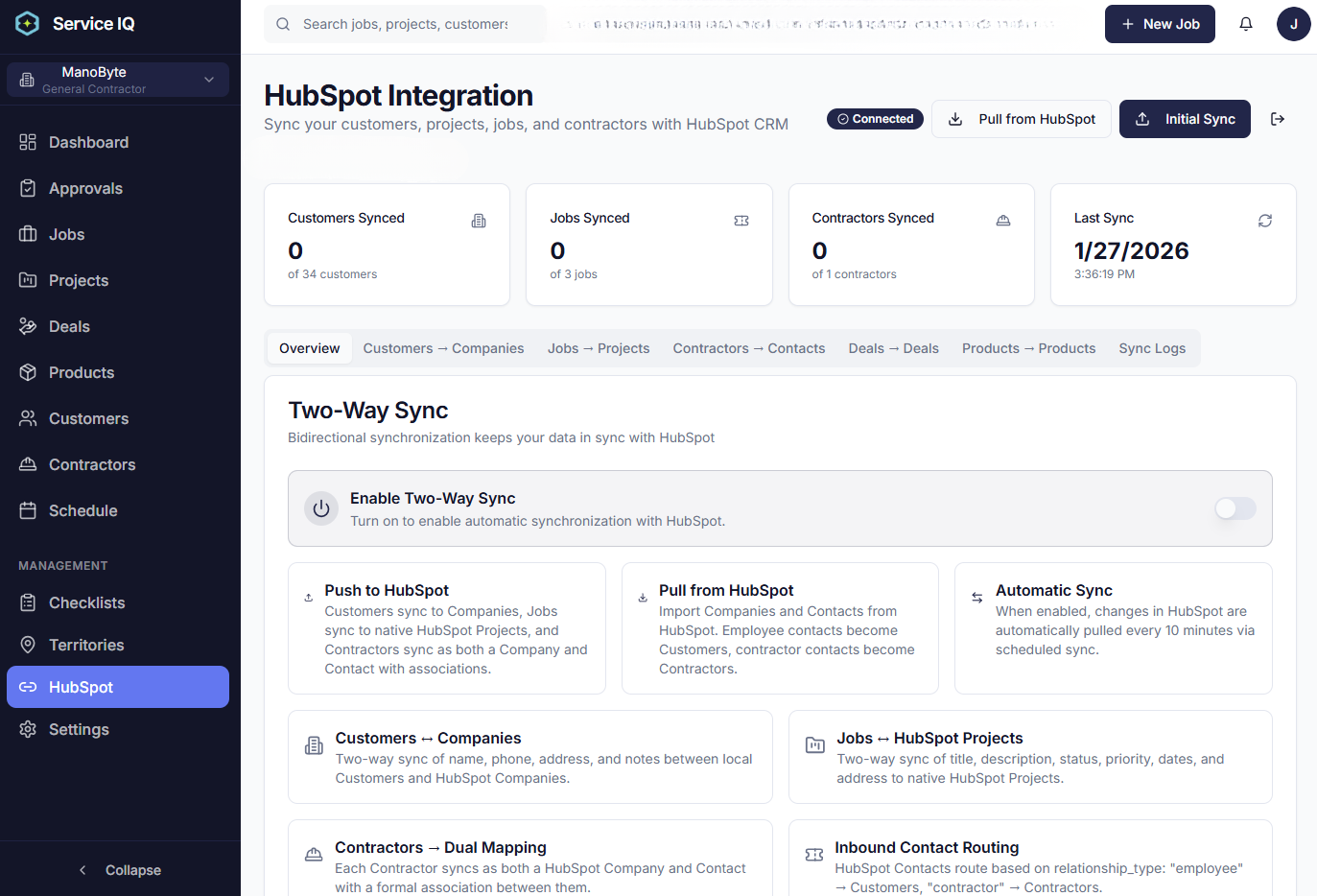Screen dimensions: 1317x896
Task: Click the Service IQ logo icon
Action: pyautogui.click(x=28, y=23)
